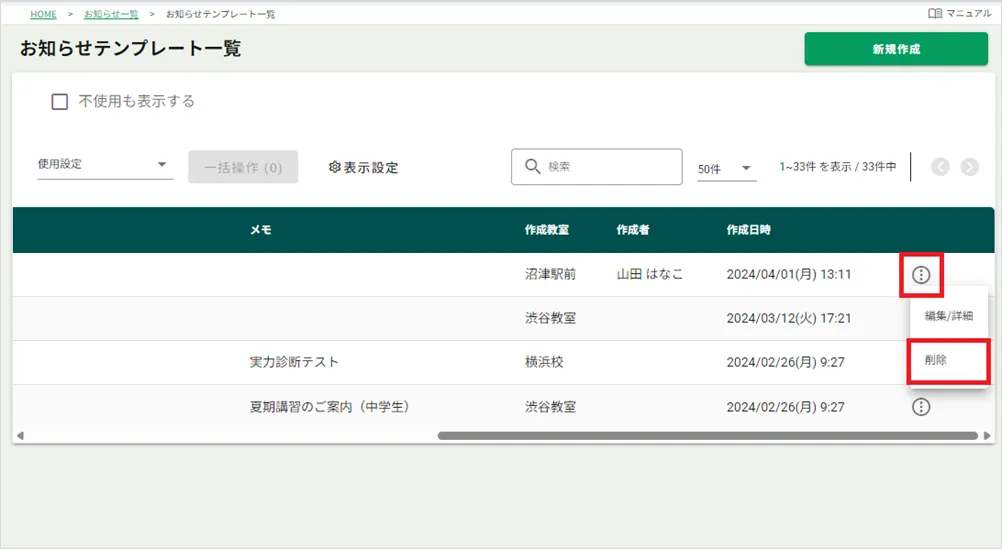Click the 横浜校 classroom cell
The image size is (1002, 549).
click(544, 362)
